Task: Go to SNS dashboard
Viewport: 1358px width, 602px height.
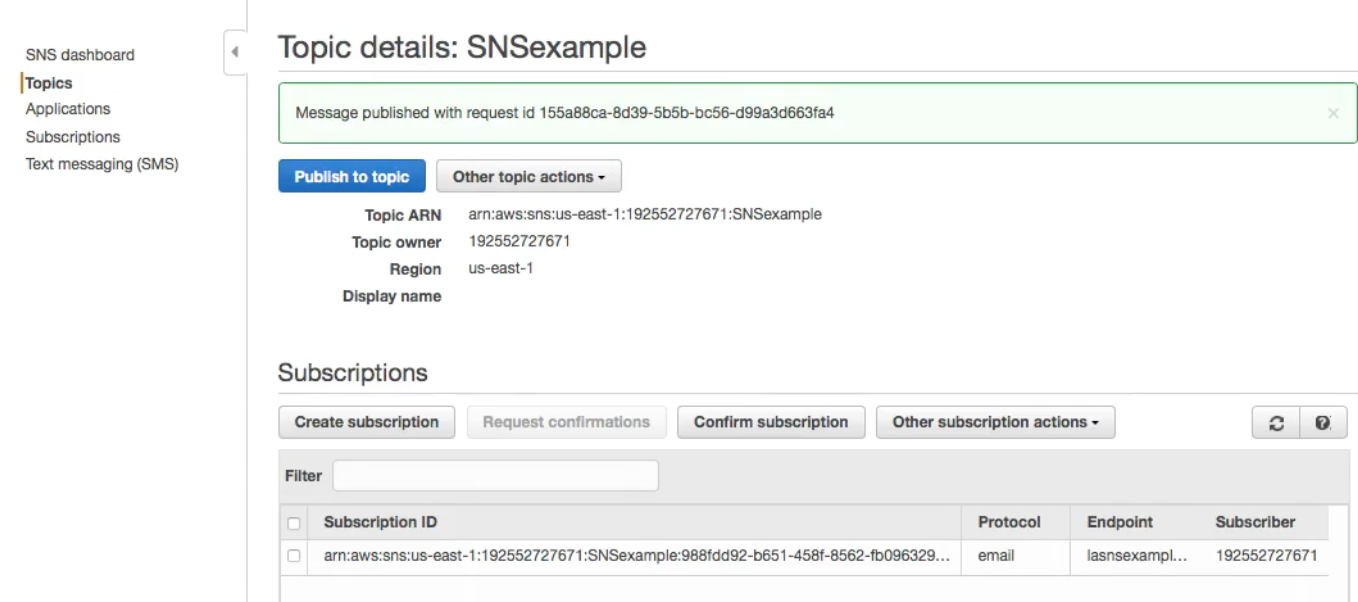Action: pos(80,55)
